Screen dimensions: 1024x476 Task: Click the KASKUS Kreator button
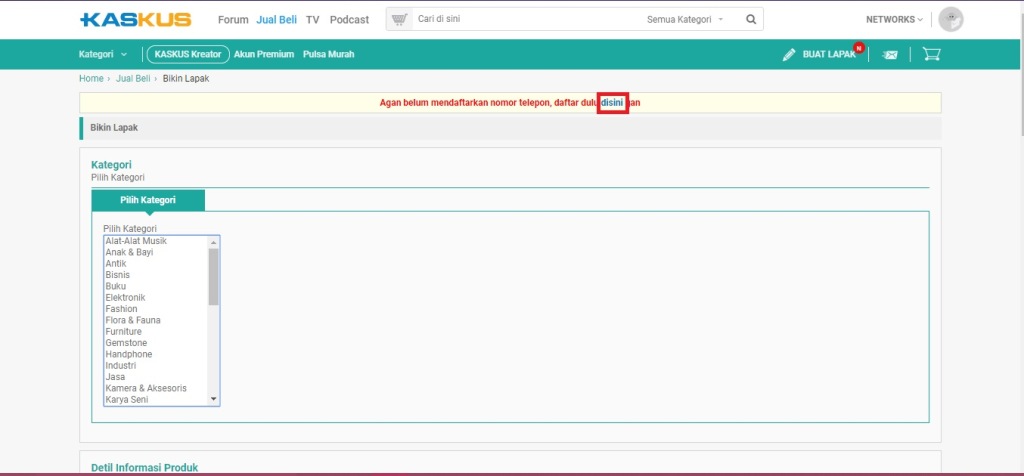188,54
